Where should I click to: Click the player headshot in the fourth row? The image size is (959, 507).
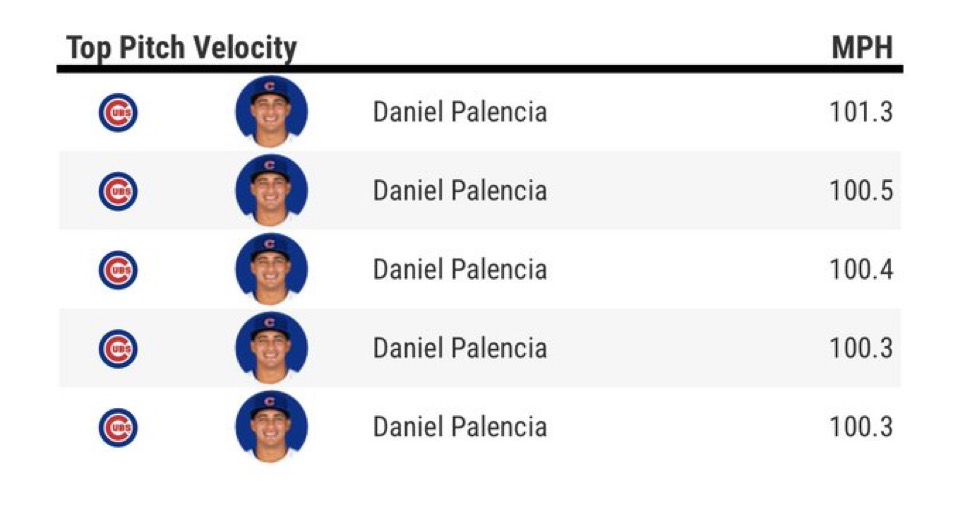[271, 348]
